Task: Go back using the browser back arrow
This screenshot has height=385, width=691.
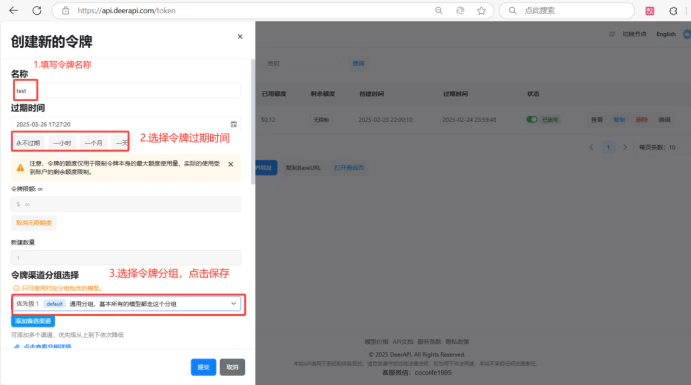Action: 14,11
